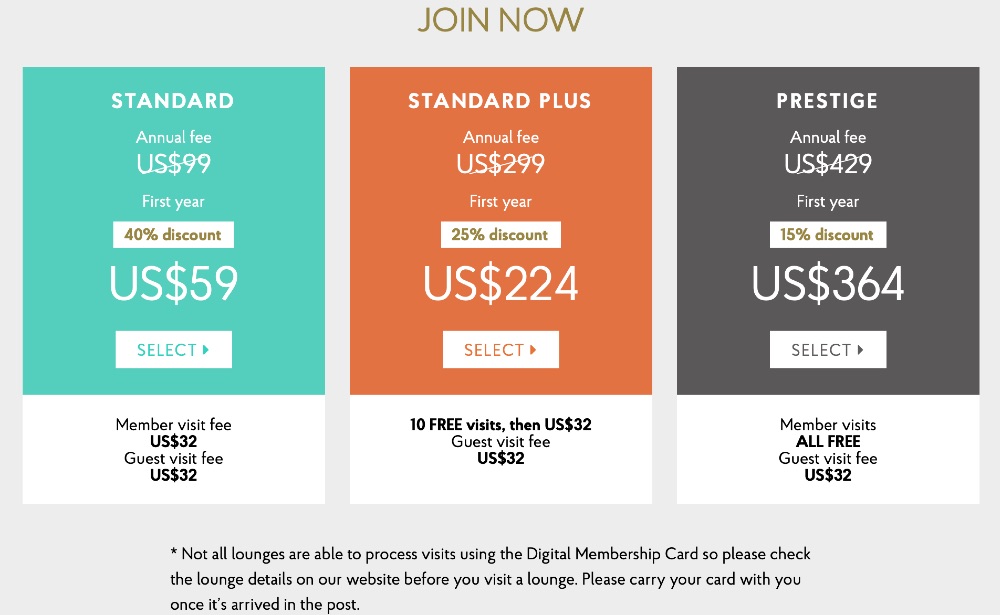Screen dimensions: 1000x615
Task: Click the 40% discount badge
Action: pyautogui.click(x=173, y=235)
